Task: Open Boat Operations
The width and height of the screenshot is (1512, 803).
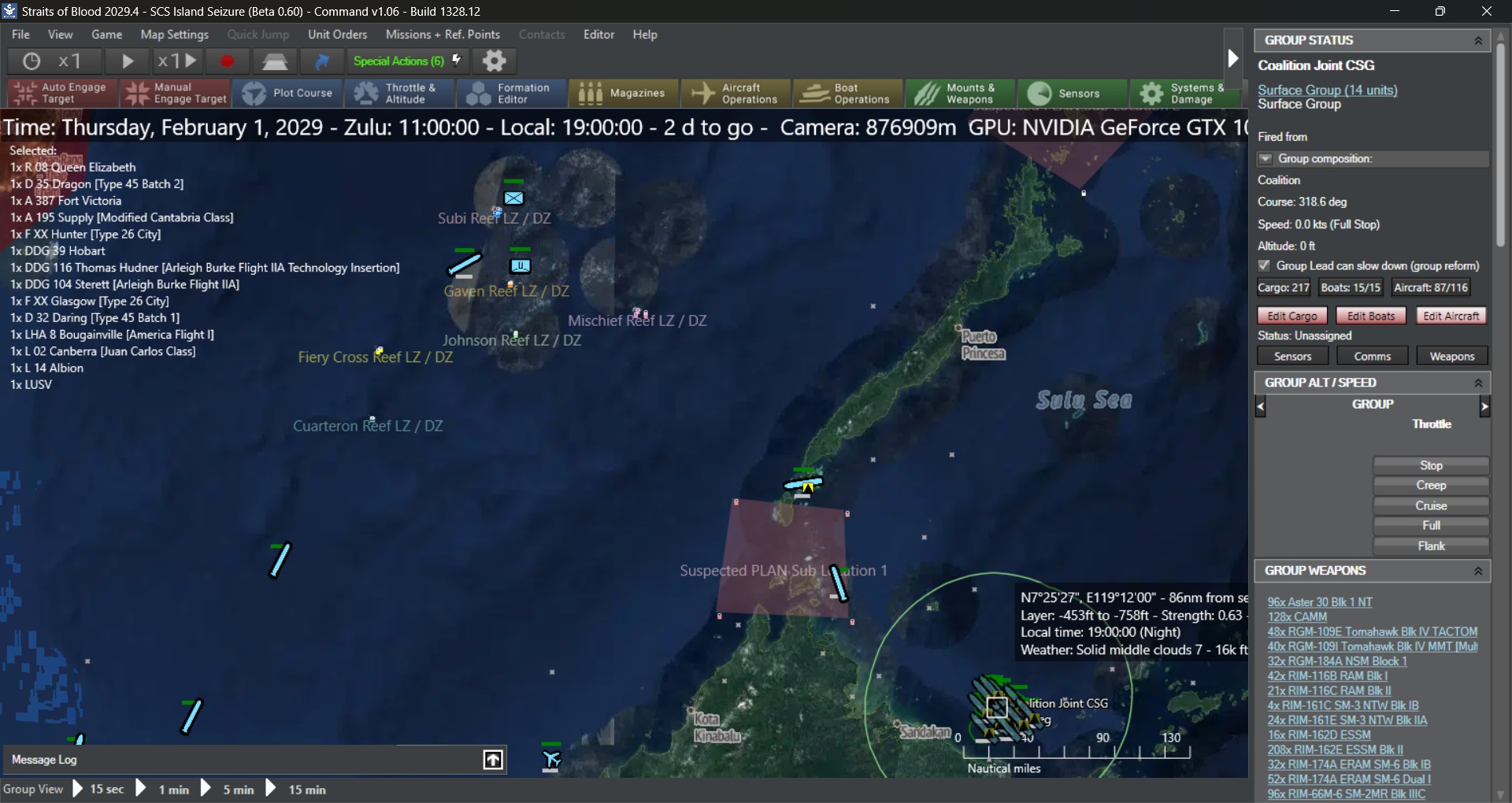Action: click(x=848, y=93)
